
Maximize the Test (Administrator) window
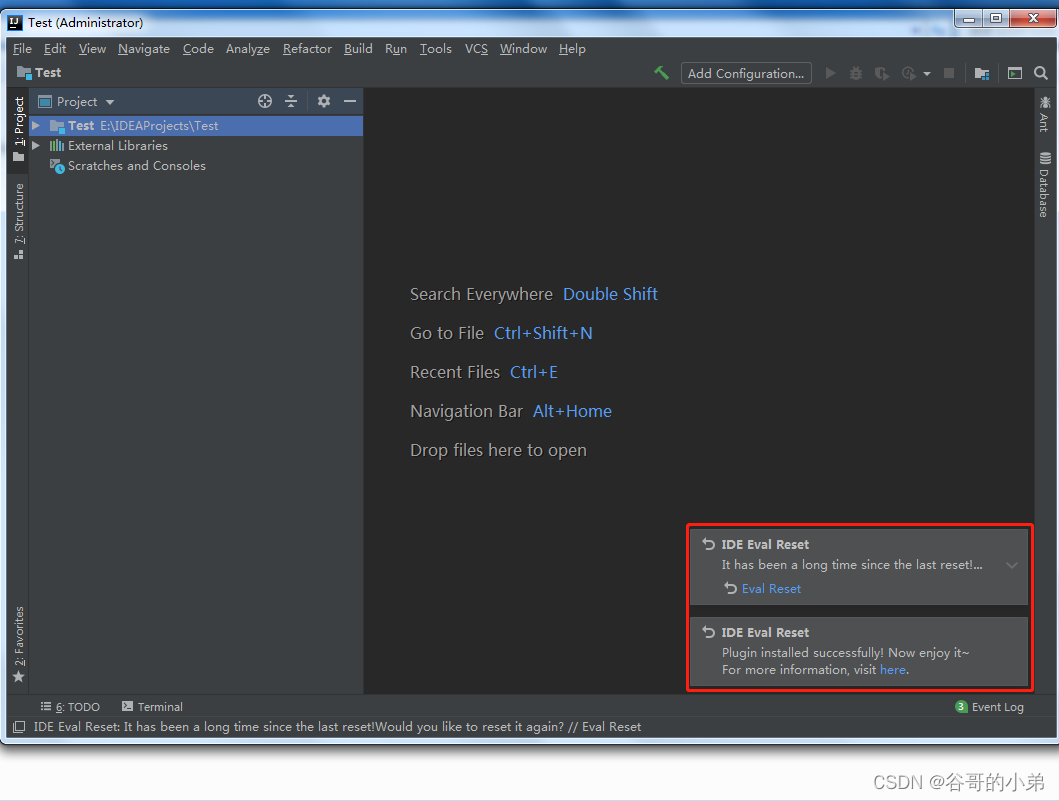point(996,18)
